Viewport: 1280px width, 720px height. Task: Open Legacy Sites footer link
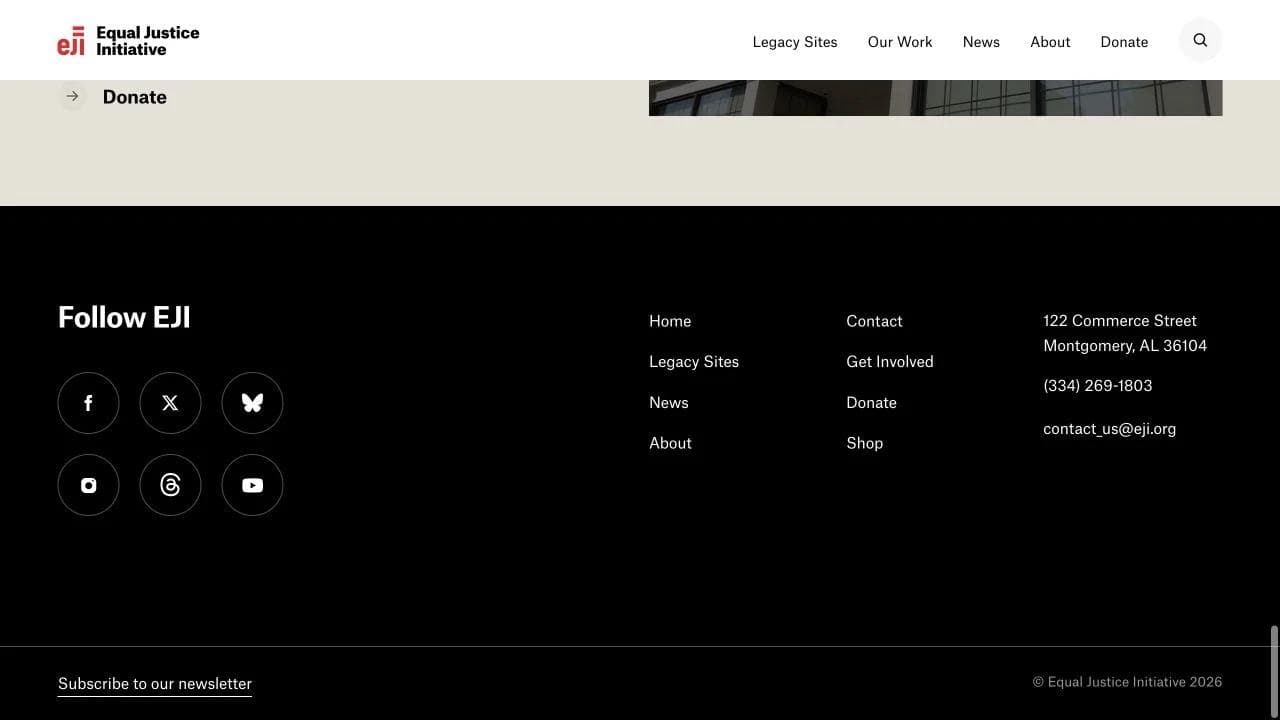(694, 362)
